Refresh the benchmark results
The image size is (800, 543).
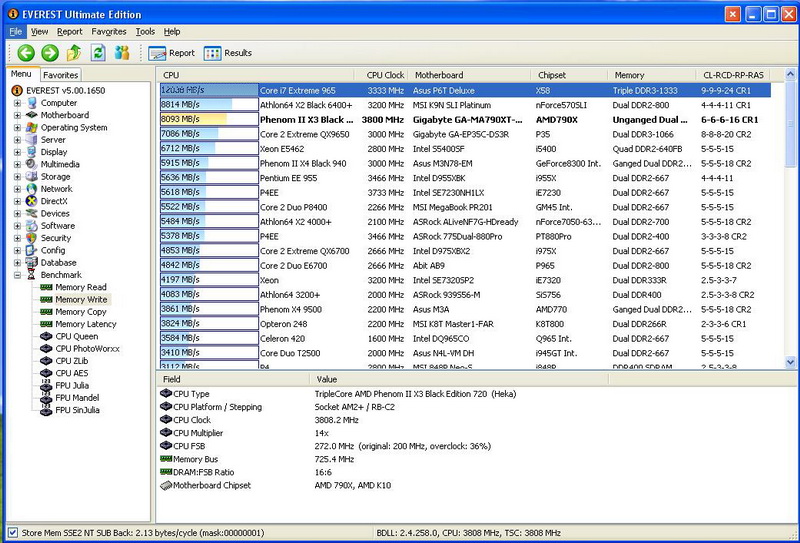click(x=98, y=53)
